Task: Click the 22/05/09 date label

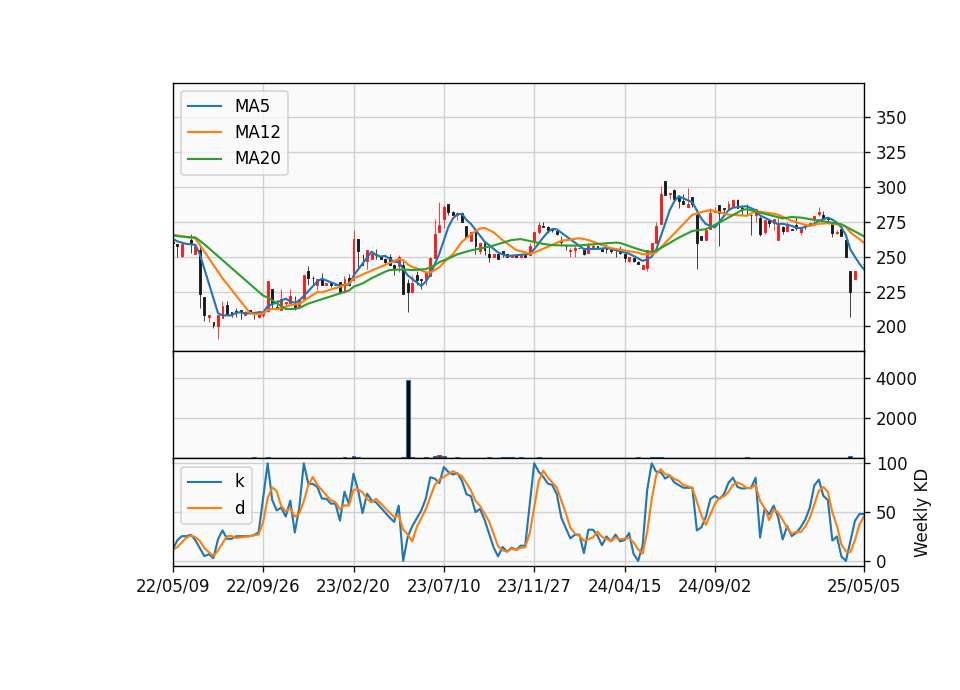Action: tap(173, 586)
